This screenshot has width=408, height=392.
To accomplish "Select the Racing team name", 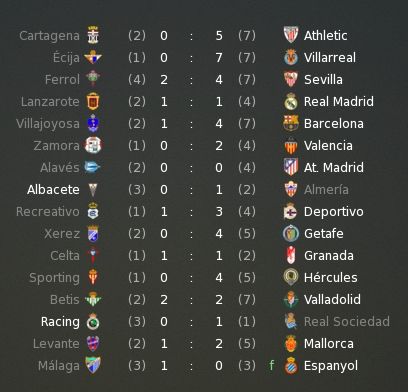I will coord(60,322).
